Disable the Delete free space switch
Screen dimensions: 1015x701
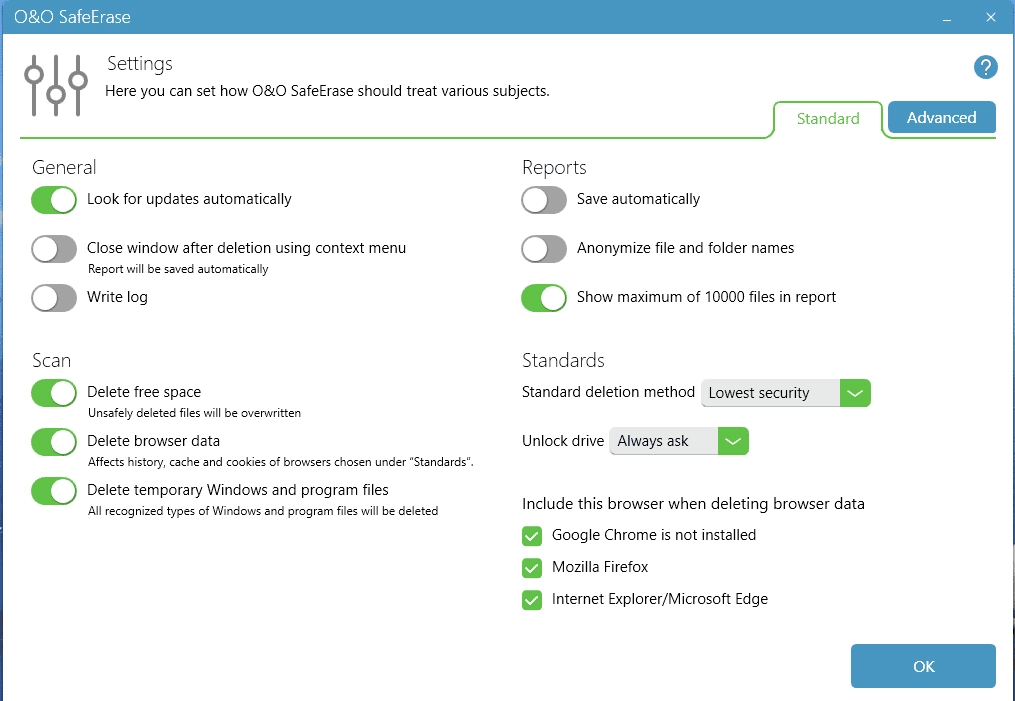(54, 393)
